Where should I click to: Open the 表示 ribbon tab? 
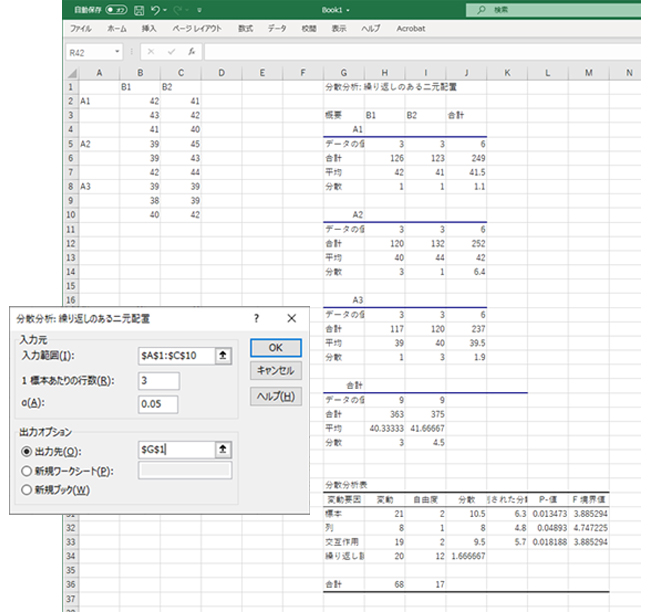[339, 28]
